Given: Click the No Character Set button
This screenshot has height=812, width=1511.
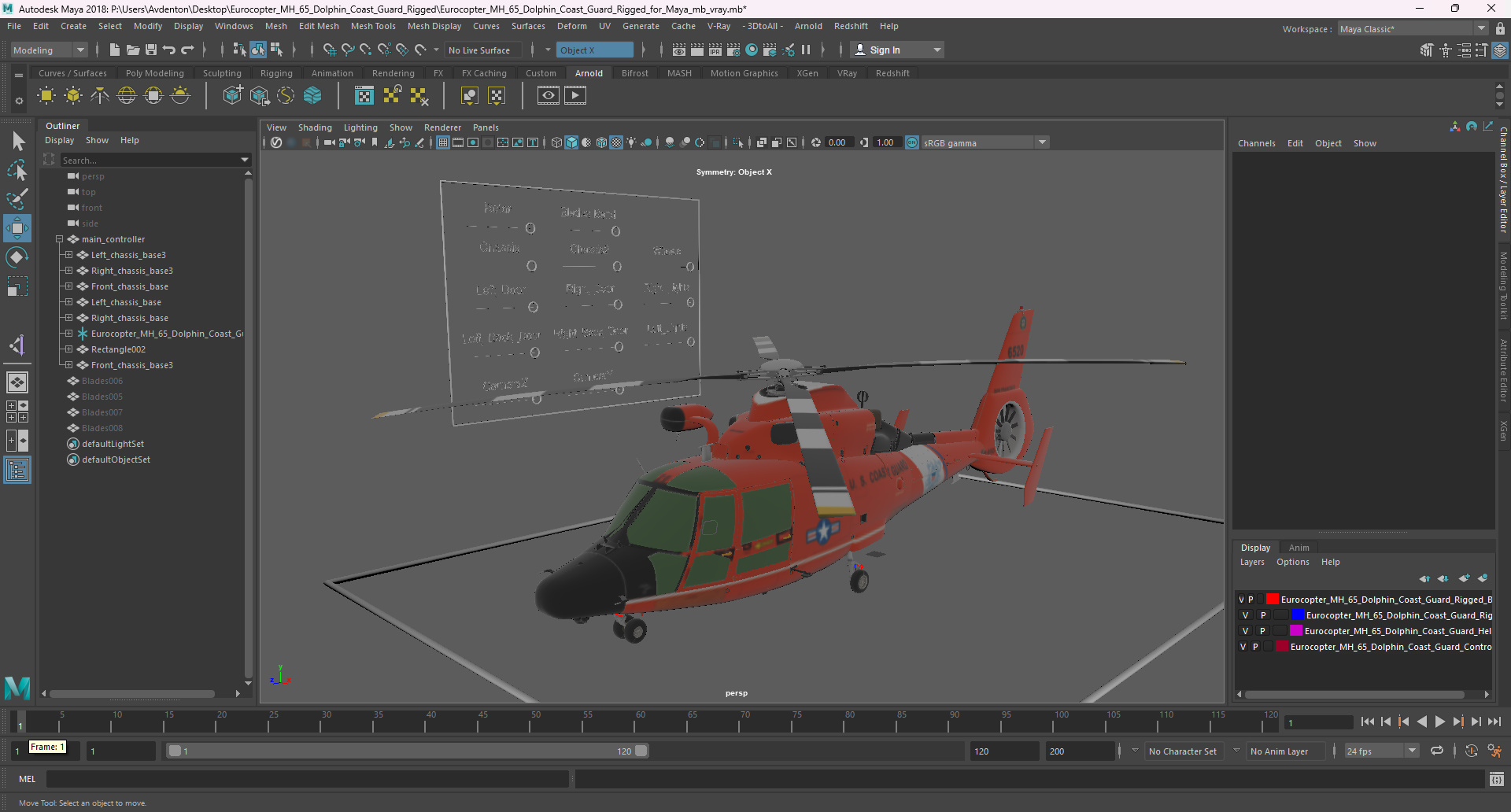Looking at the screenshot, I should [x=1183, y=751].
